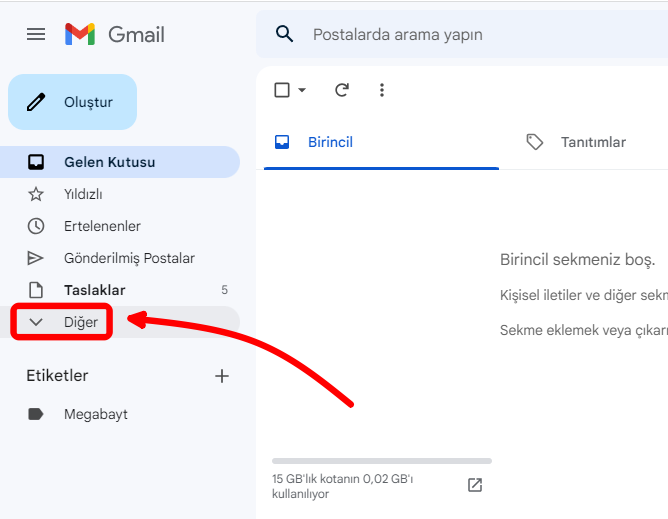Image resolution: width=668 pixels, height=519 pixels.
Task: Open the Gelen Kutusu folder
Action: 109,162
